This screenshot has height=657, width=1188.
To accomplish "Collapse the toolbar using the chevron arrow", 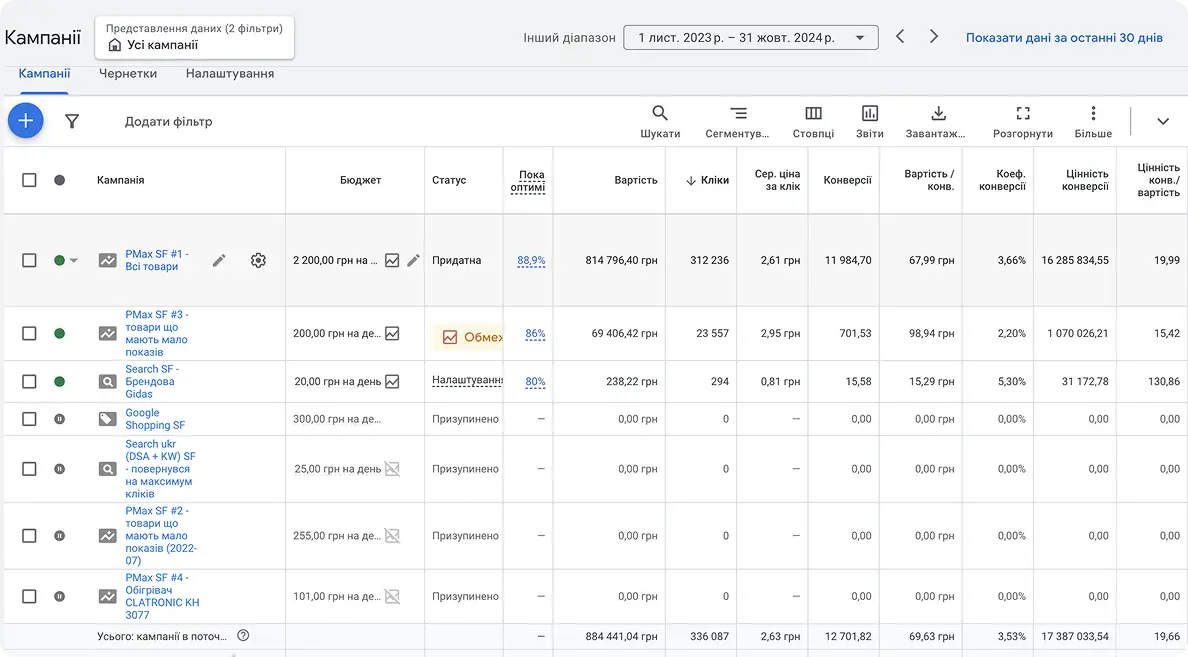I will (1162, 121).
